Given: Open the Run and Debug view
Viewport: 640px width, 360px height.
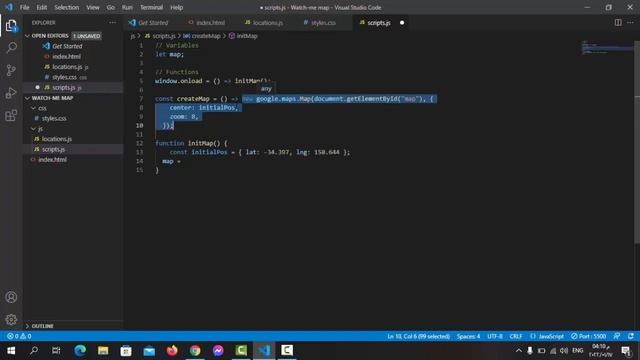Looking at the screenshot, I should pyautogui.click(x=11, y=93).
